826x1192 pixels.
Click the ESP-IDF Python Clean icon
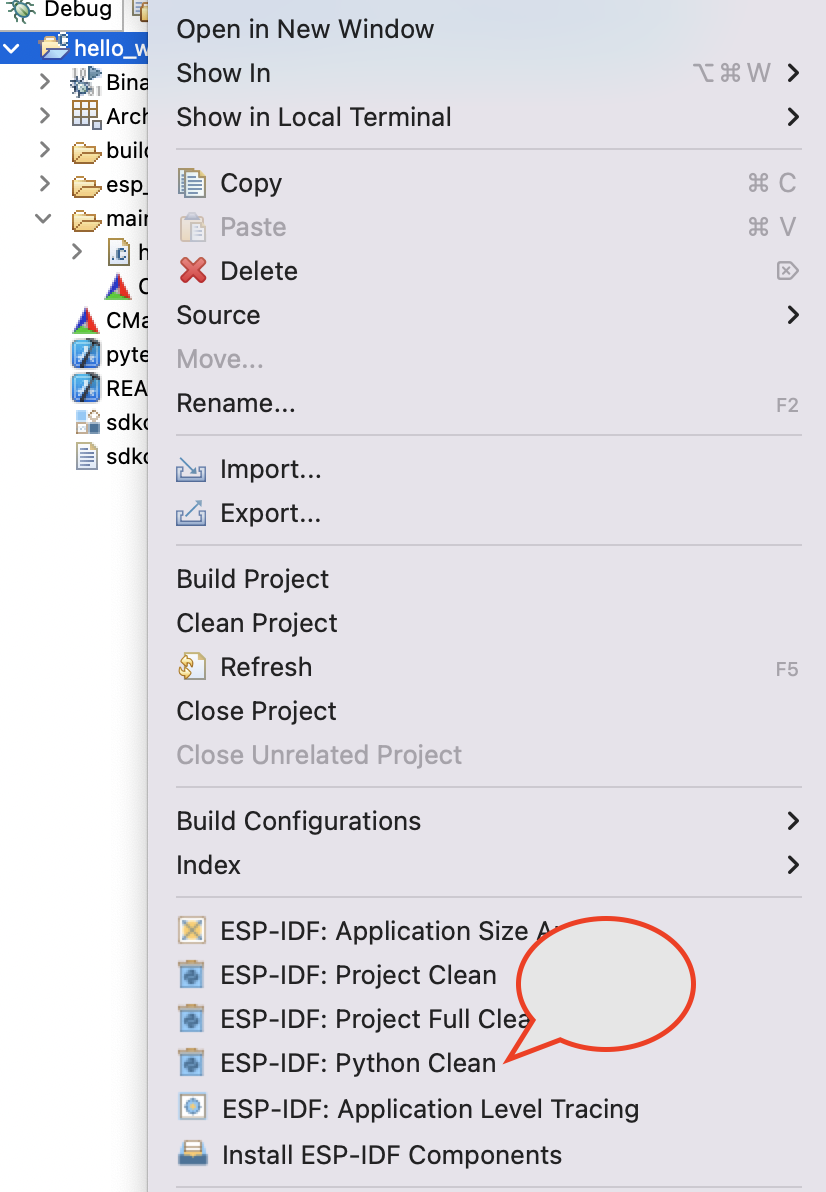[191, 1063]
